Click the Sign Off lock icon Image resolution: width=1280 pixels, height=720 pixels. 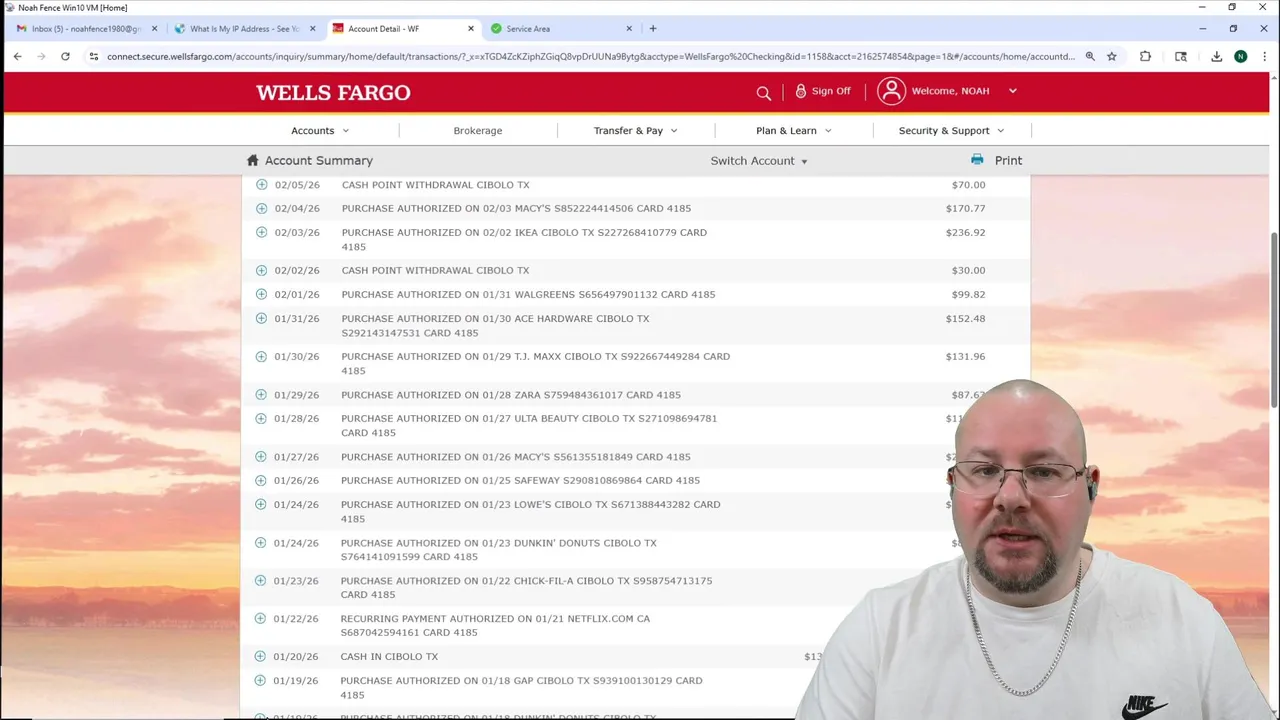pyautogui.click(x=801, y=91)
